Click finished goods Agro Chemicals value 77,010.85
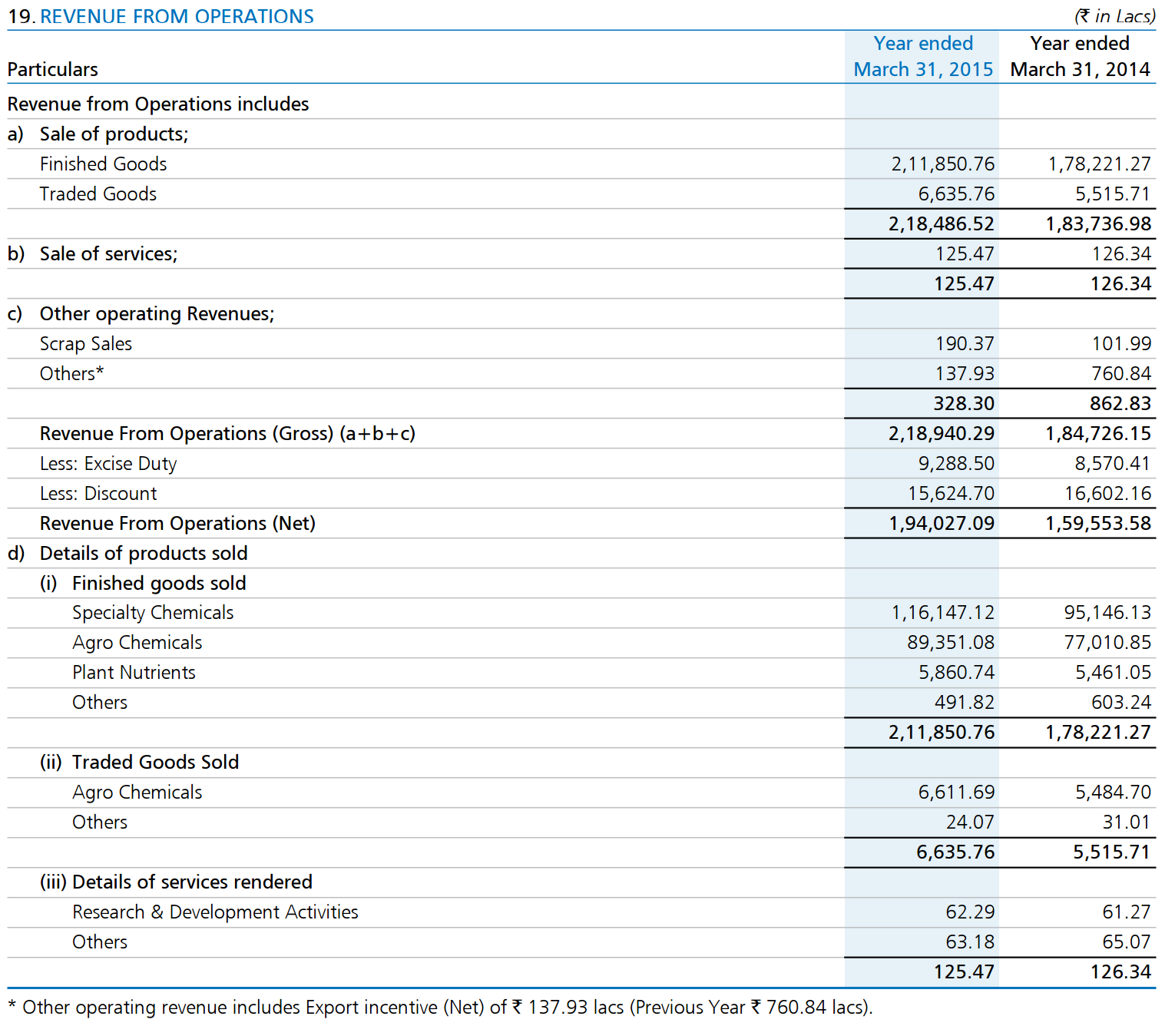Viewport: 1175px width, 1036px height. point(1108,642)
